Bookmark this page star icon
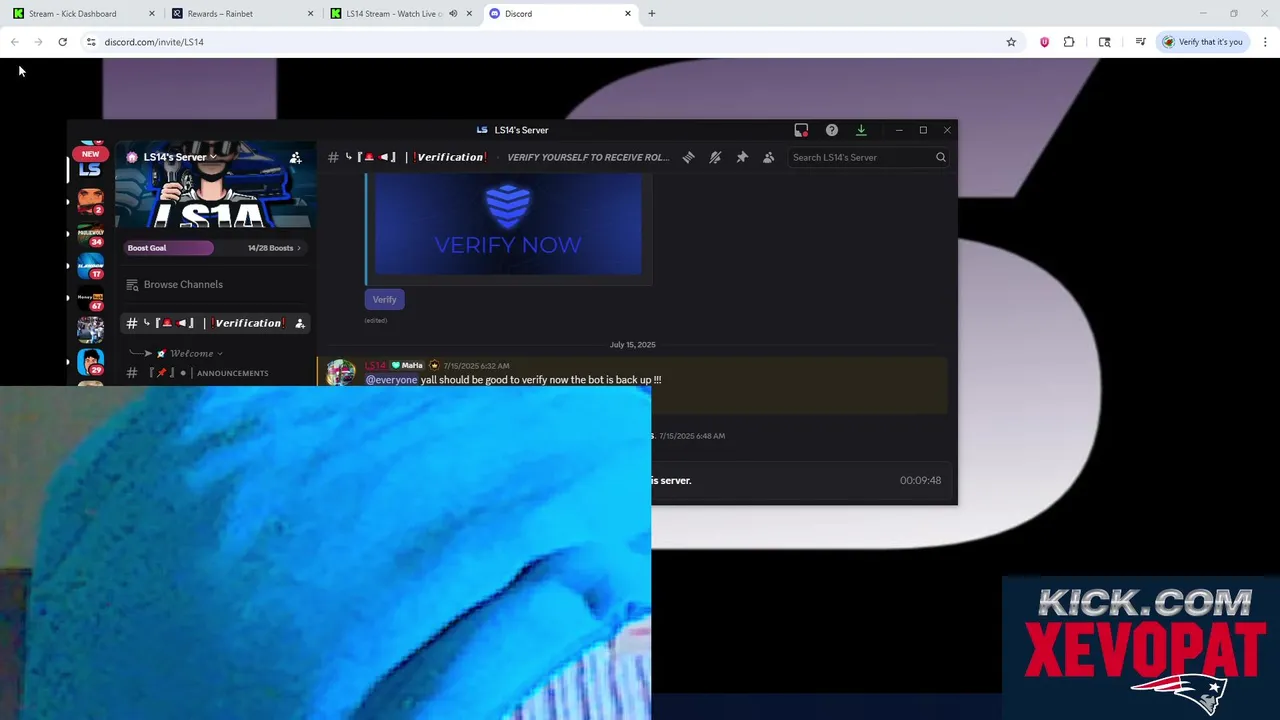1280x720 pixels. coord(1011,42)
